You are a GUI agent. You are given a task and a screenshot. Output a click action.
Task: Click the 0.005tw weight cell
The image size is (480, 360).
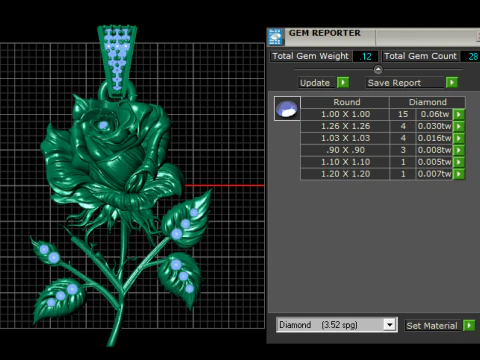click(434, 162)
